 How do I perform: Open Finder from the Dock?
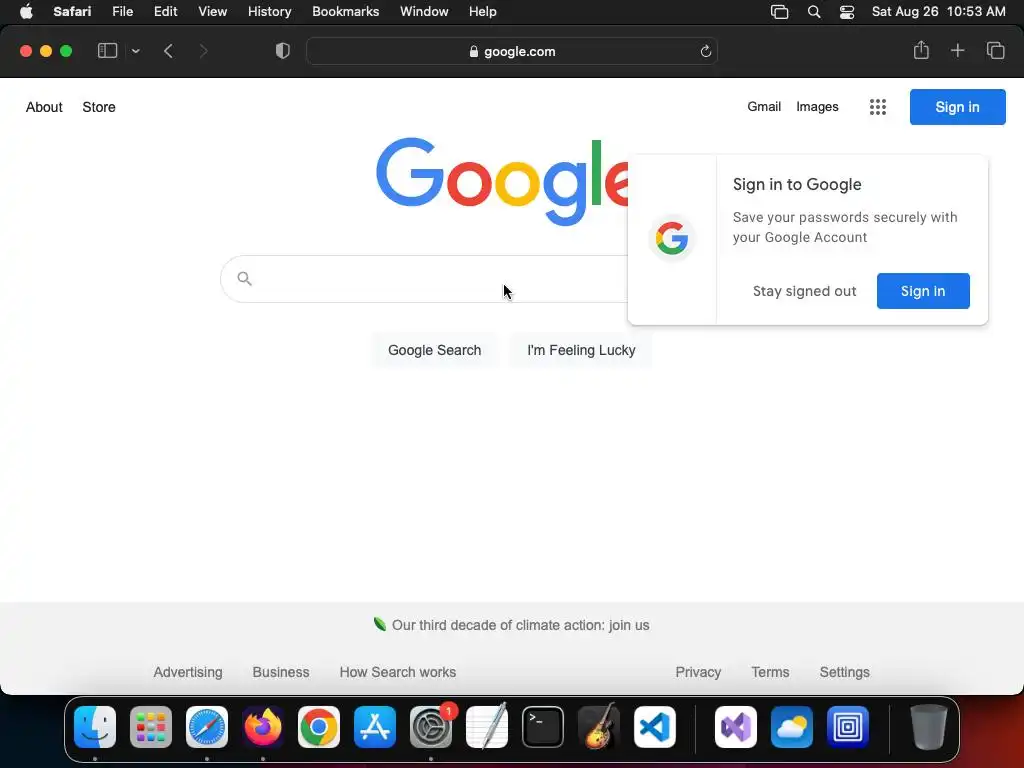click(95, 727)
